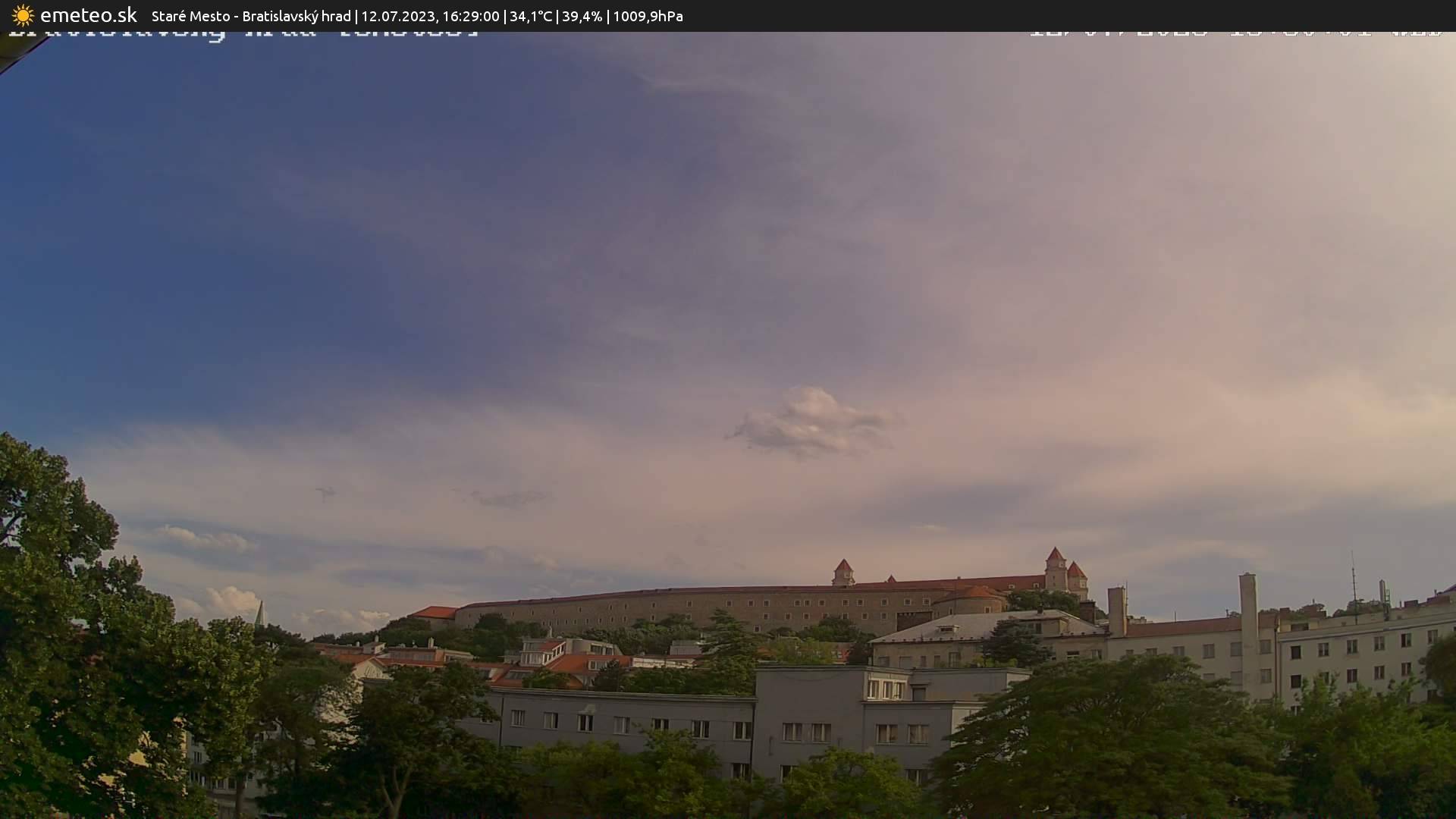The image size is (1456, 819).
Task: Click the separator bar after the location name
Action: pyautogui.click(x=355, y=15)
